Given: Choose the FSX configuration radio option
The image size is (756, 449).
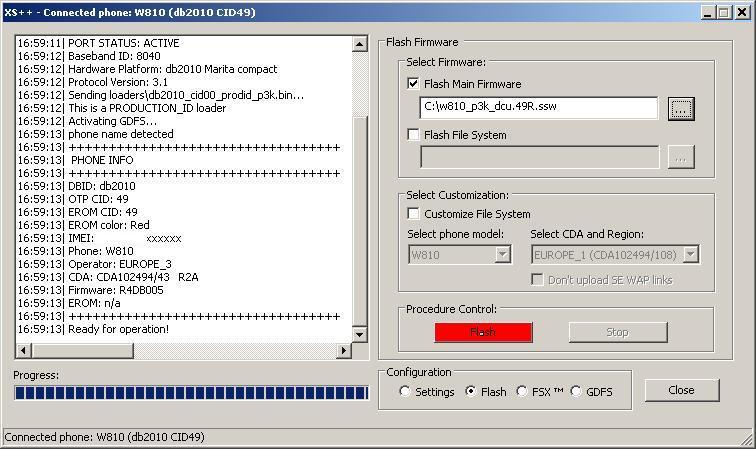Looking at the screenshot, I should point(522,392).
